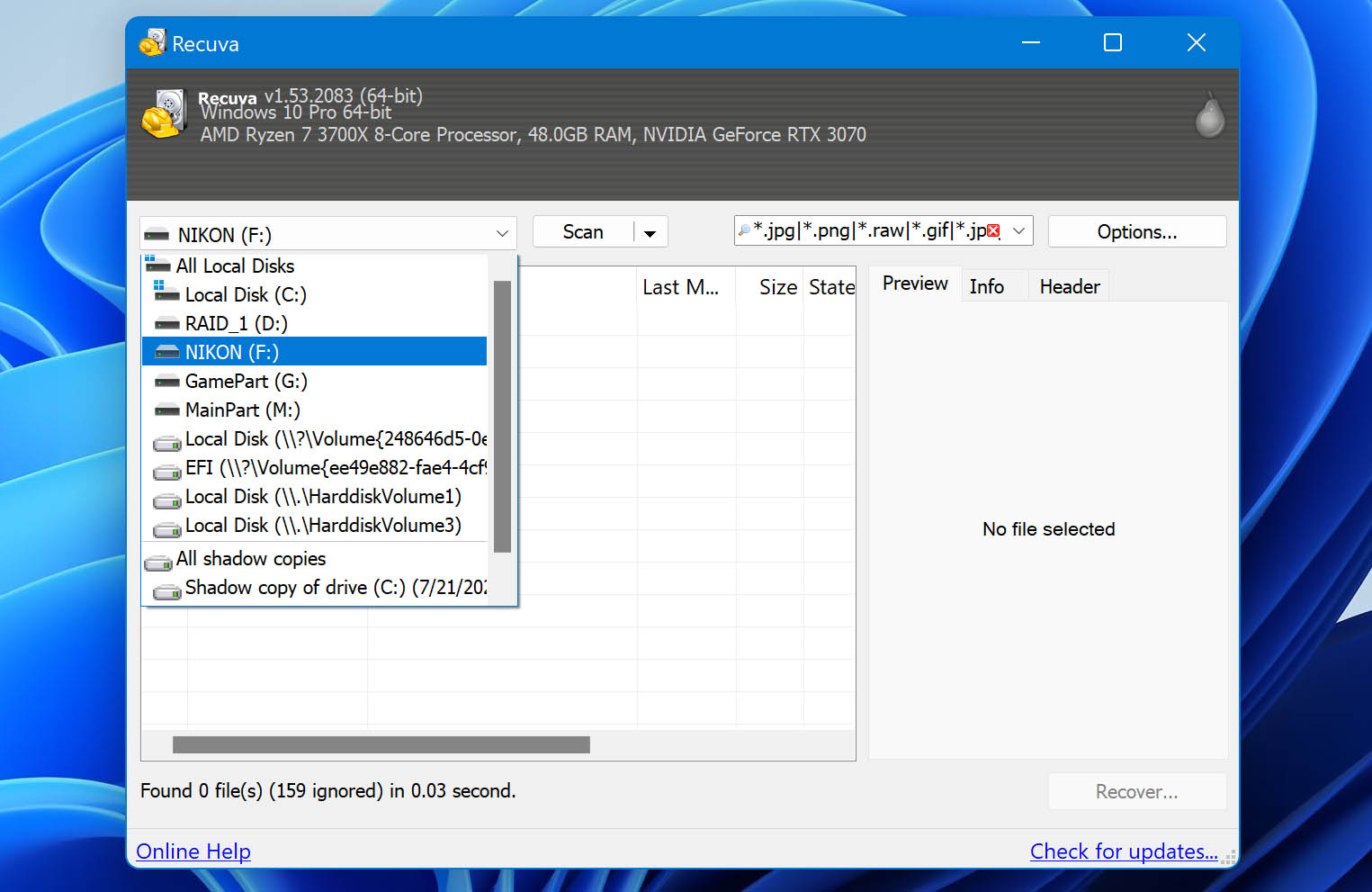Click the drive icon next to GamePart (G:)
Image resolution: width=1372 pixels, height=892 pixels.
point(166,381)
